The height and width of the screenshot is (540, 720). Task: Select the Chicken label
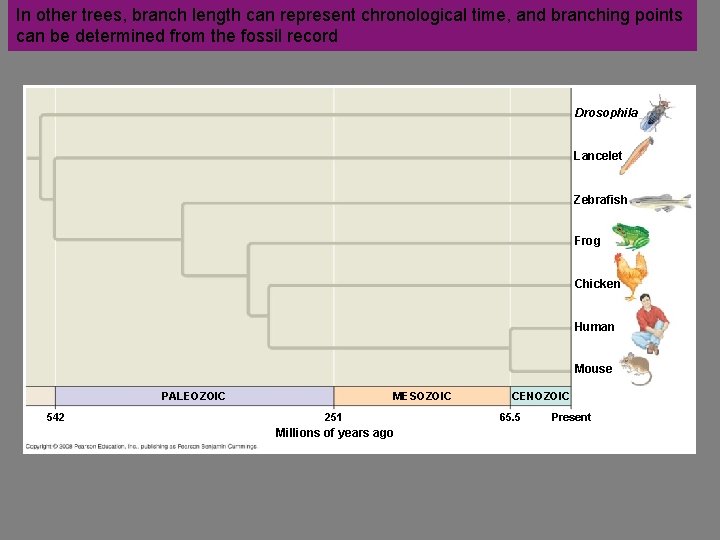[597, 284]
